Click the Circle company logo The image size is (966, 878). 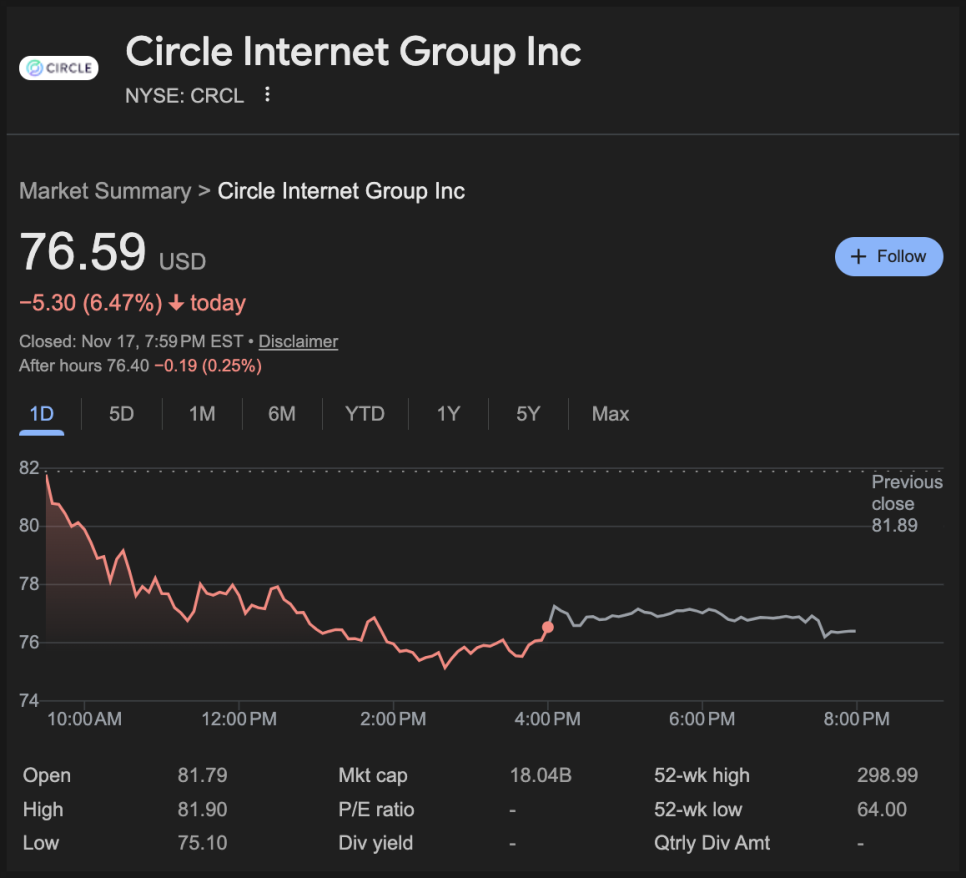[x=59, y=68]
